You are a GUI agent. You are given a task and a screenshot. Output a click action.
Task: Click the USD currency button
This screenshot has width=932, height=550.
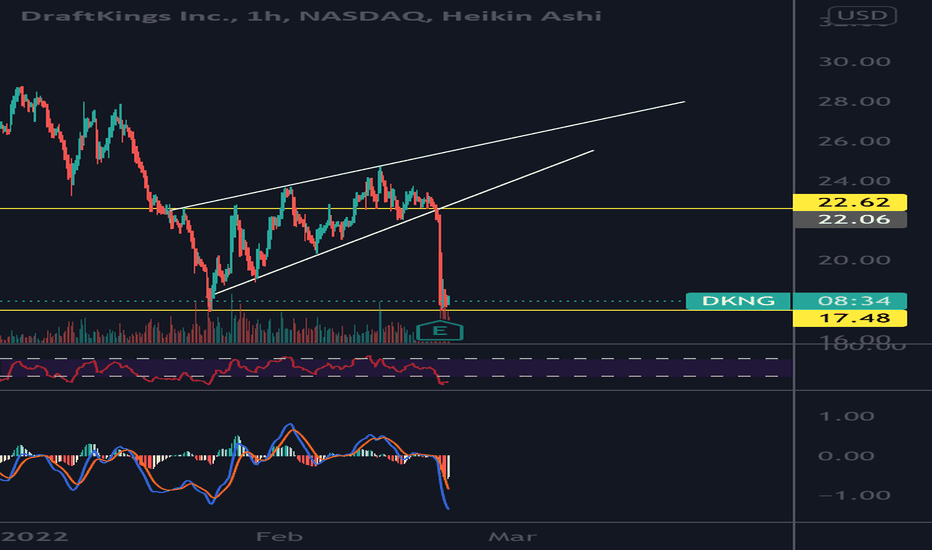(x=862, y=15)
